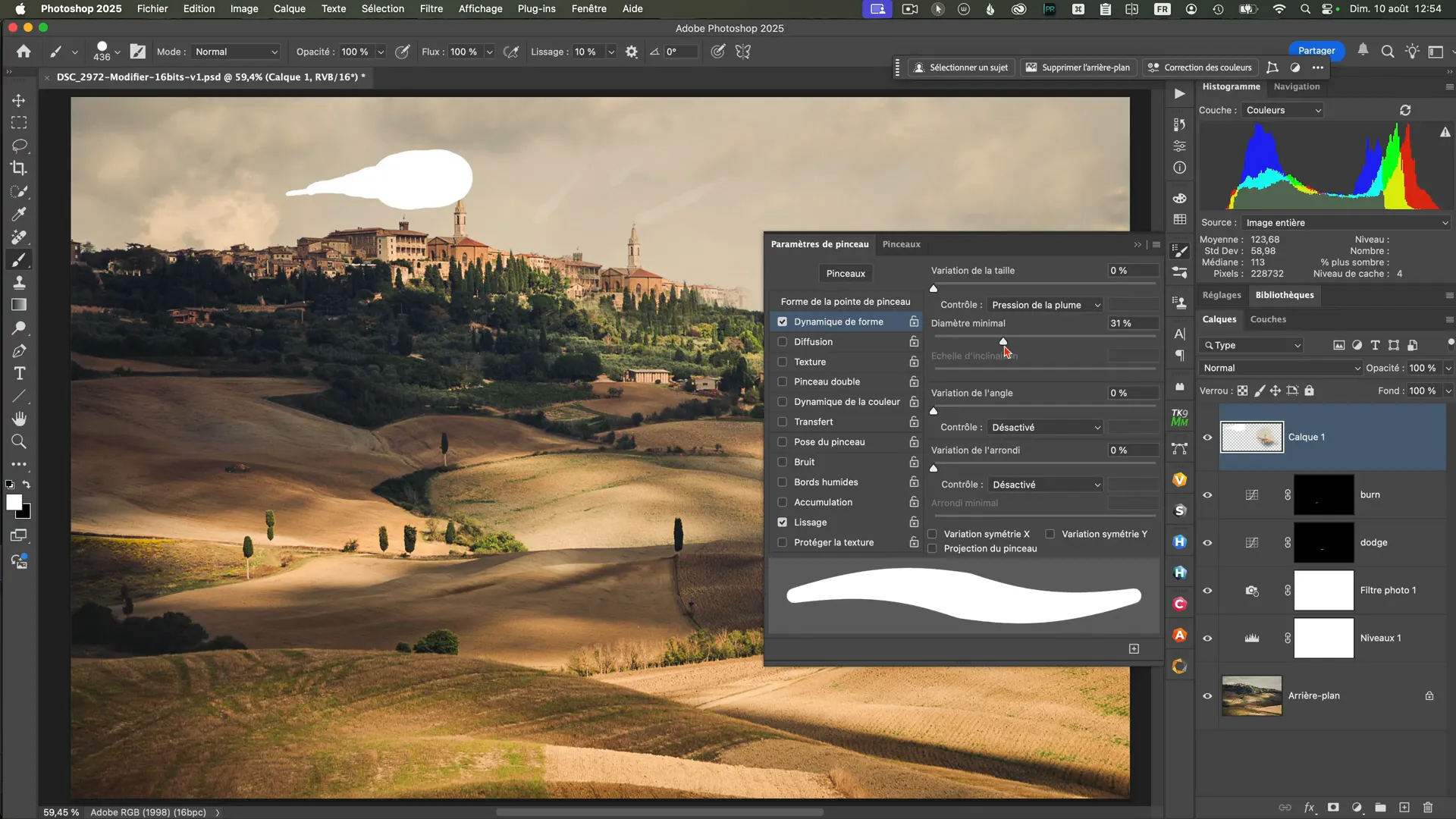Switch to the Pinceaux tab
1456x819 pixels.
[x=901, y=244]
